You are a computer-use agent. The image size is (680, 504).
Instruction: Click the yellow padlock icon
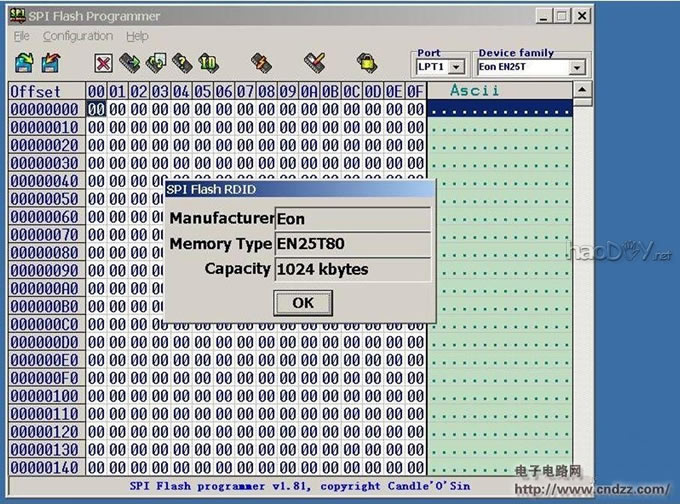(367, 63)
